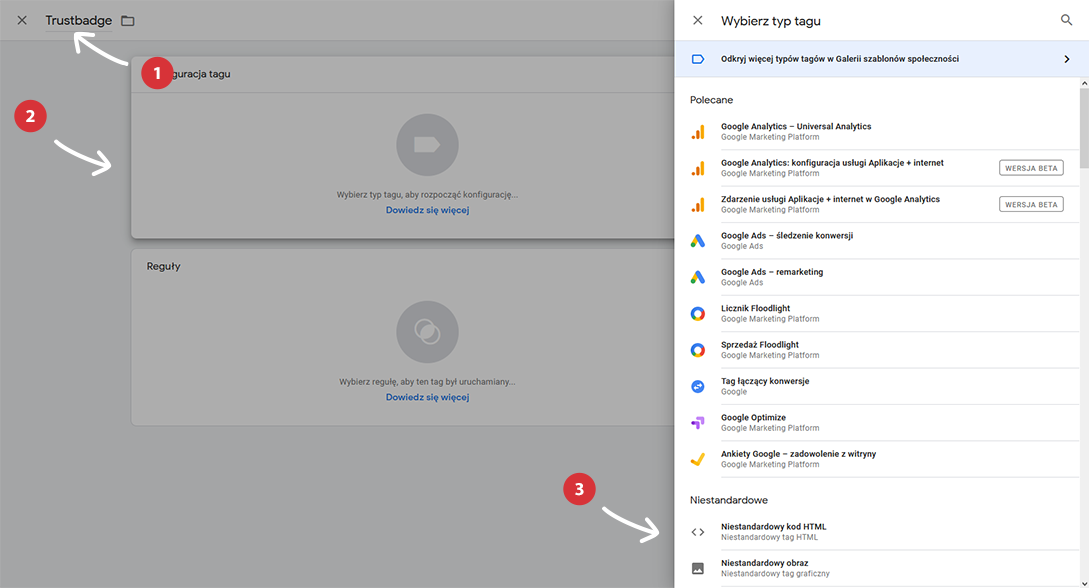Screen dimensions: 1089x588
Task: Select Licznik Floodlight tag type
Action: coord(877,314)
